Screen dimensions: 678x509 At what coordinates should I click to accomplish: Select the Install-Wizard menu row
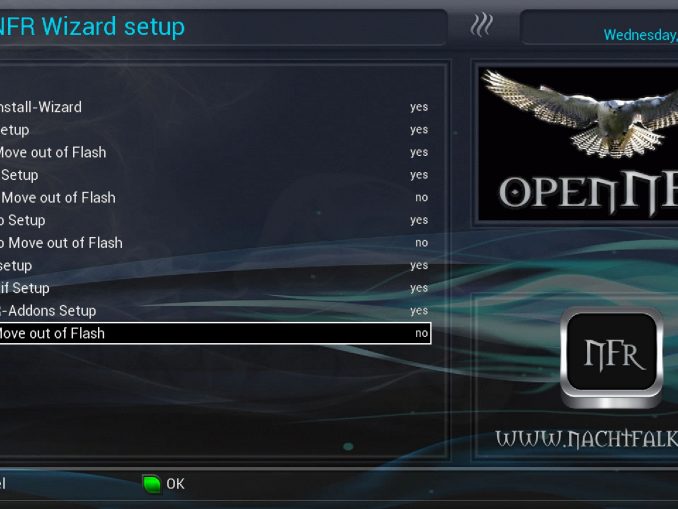[x=214, y=107]
